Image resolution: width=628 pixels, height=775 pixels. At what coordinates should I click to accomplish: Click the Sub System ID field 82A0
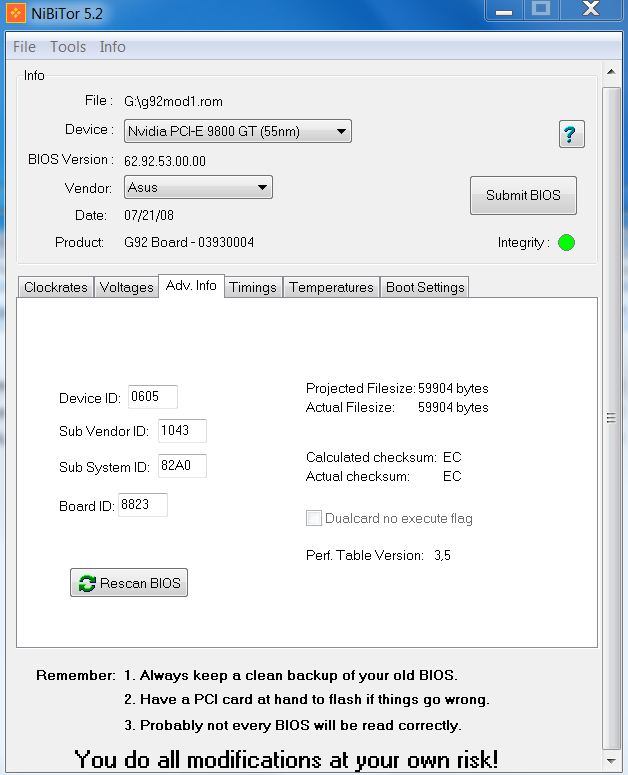182,466
